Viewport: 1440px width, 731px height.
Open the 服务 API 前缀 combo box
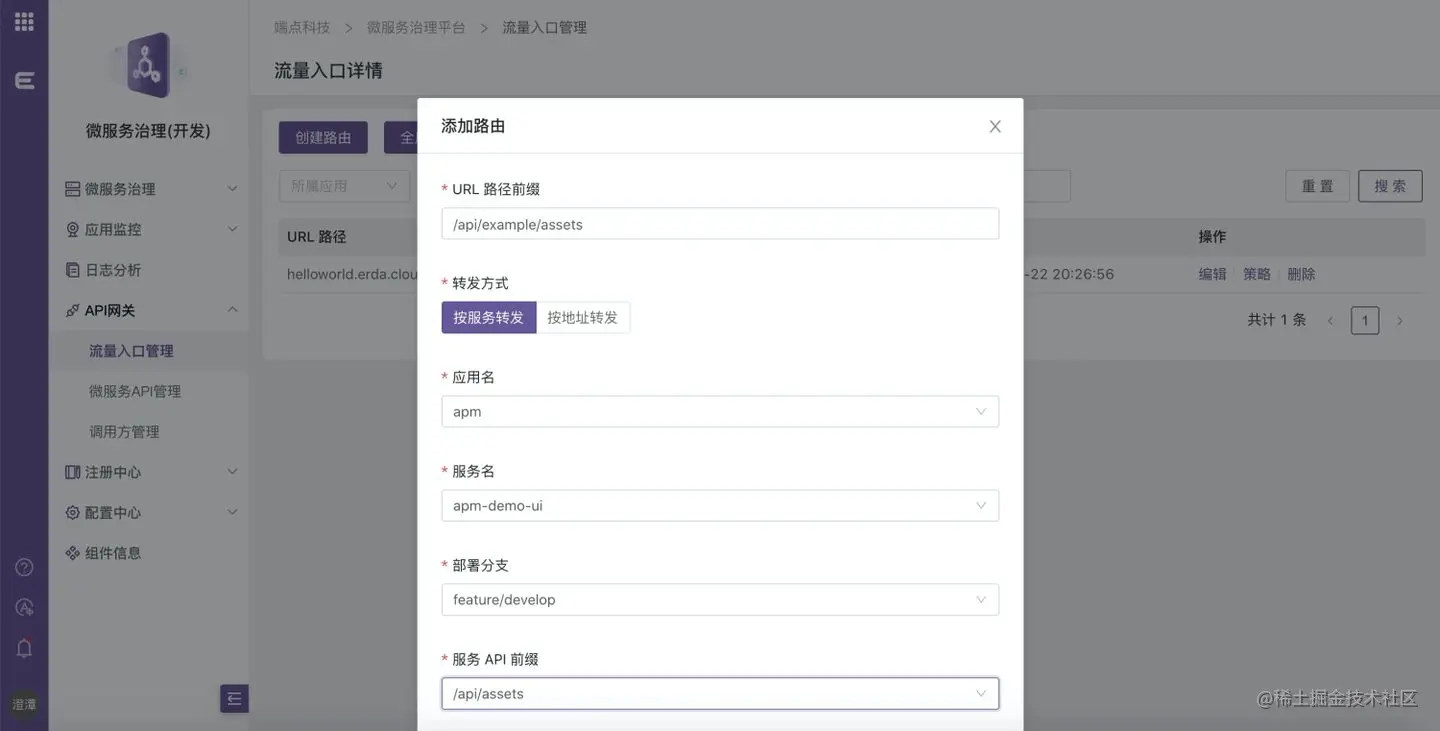coord(720,694)
